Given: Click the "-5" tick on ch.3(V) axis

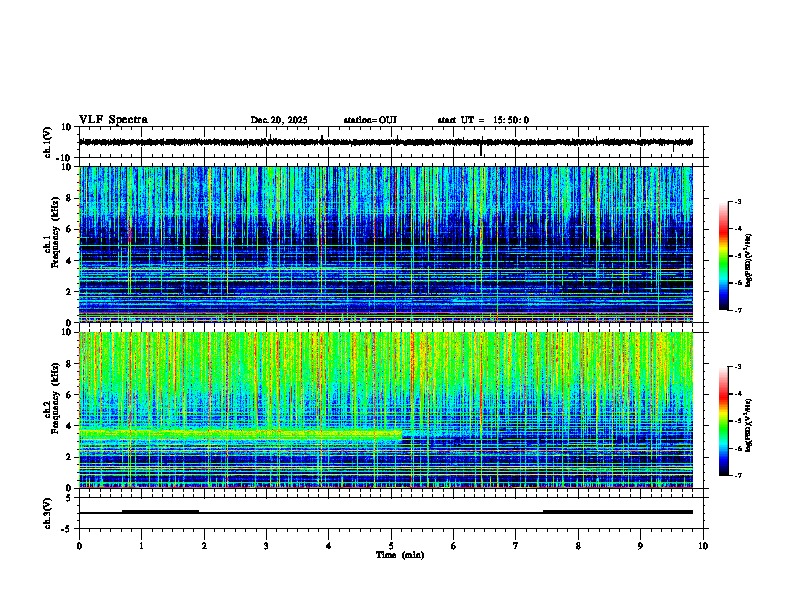Looking at the screenshot, I should point(68,529).
